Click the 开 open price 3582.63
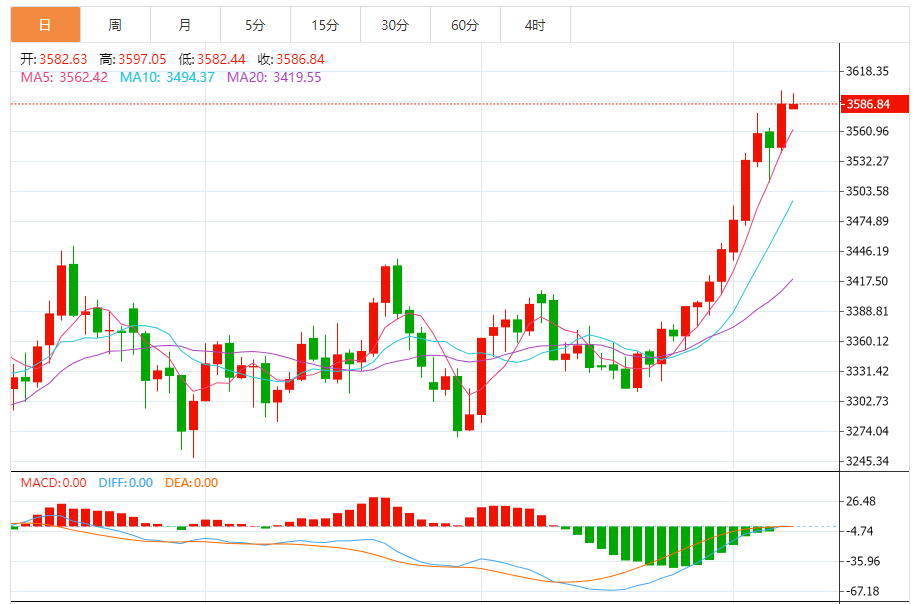This screenshot has width=917, height=604. 63,59
